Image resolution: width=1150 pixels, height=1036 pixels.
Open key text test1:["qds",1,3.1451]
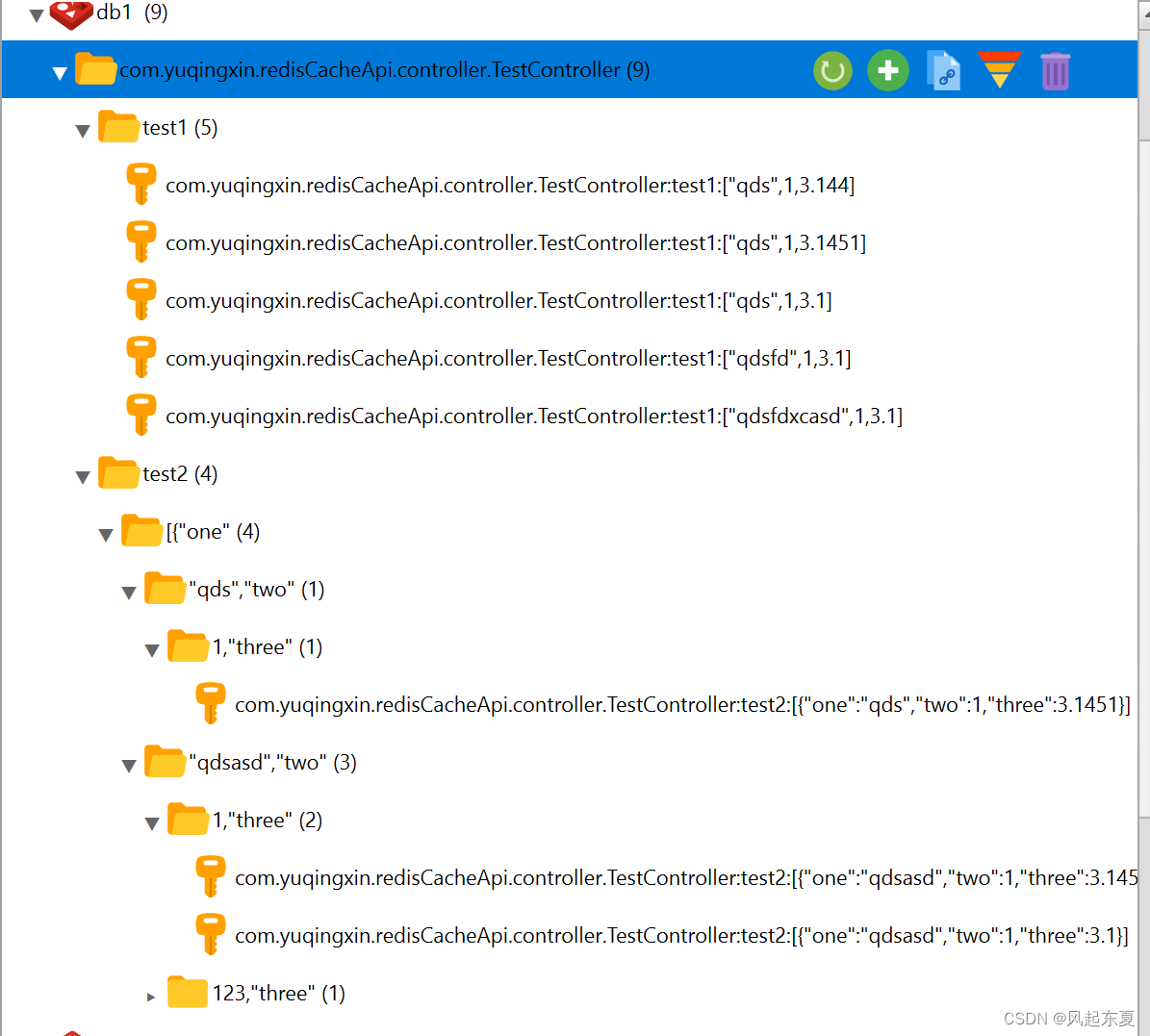[516, 242]
